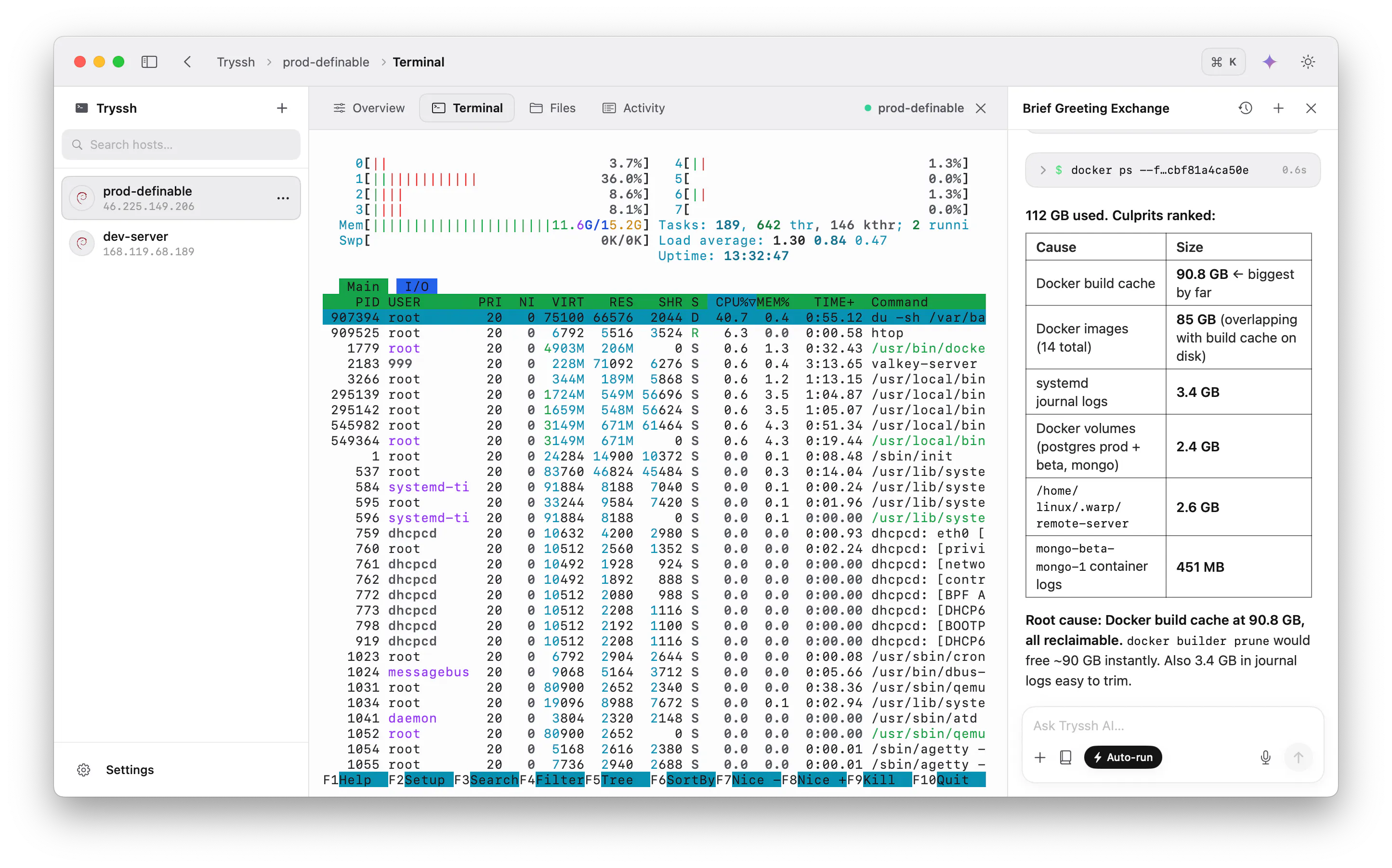Go back with the left arrow icon
The height and width of the screenshot is (868, 1392).
coord(187,62)
